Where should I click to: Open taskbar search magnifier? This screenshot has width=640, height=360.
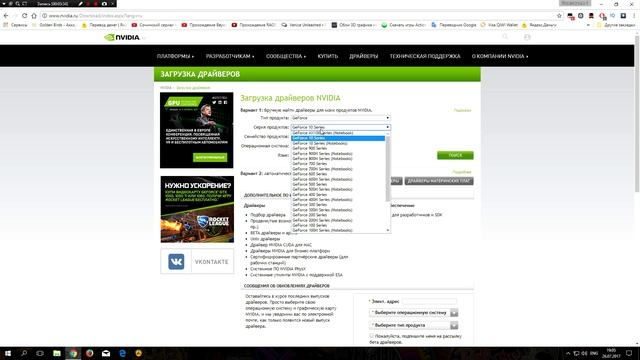24,353
